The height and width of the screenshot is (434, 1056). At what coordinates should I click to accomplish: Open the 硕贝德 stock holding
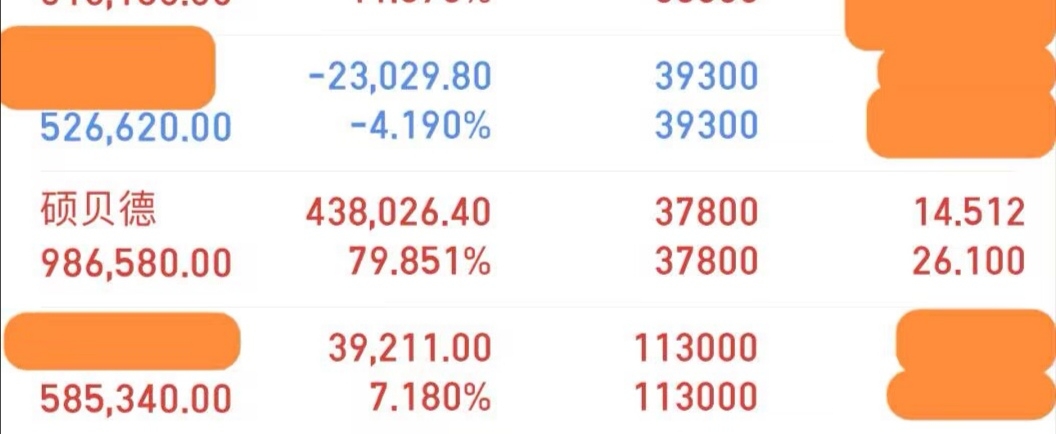(98, 212)
